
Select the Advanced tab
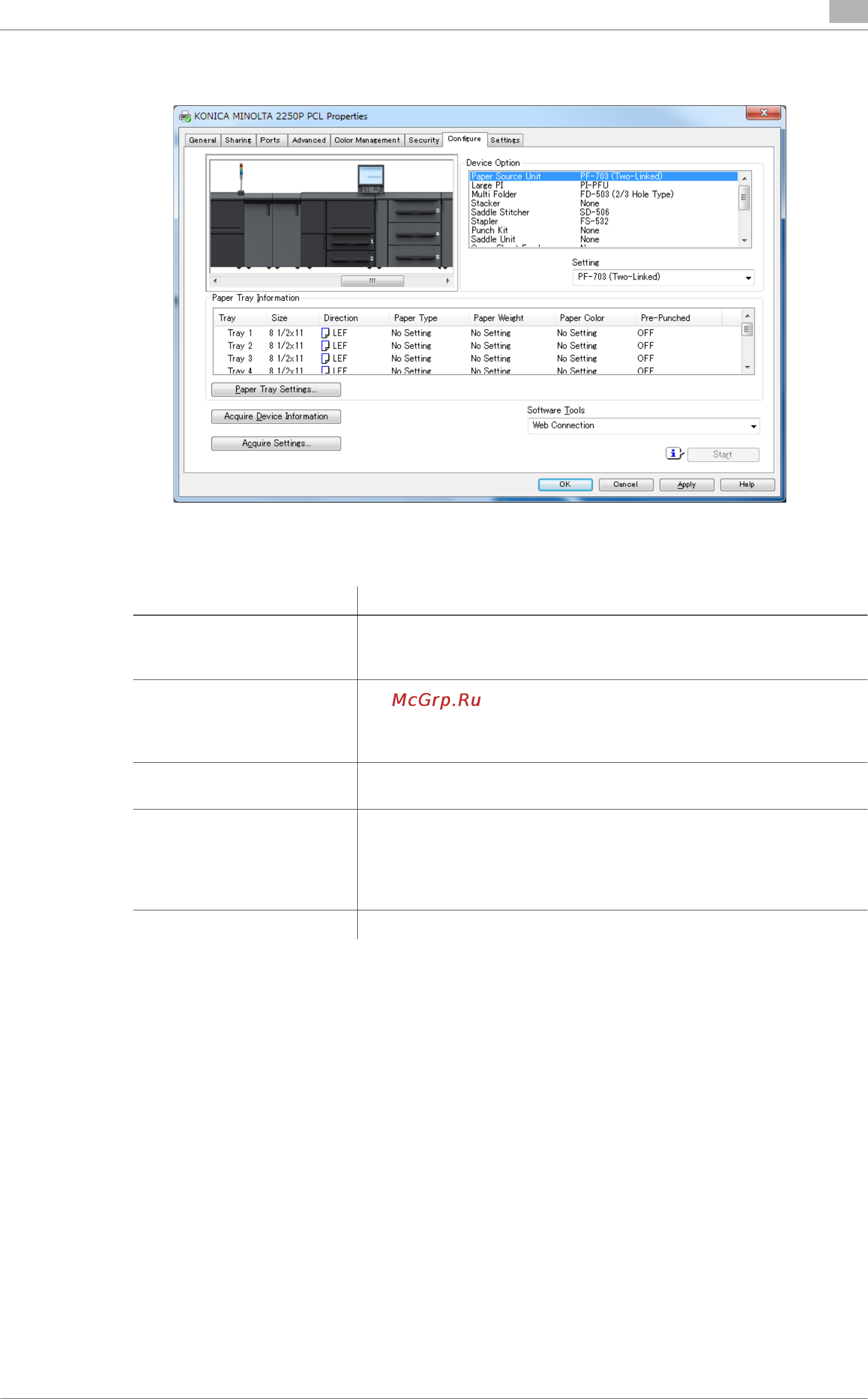(x=309, y=140)
